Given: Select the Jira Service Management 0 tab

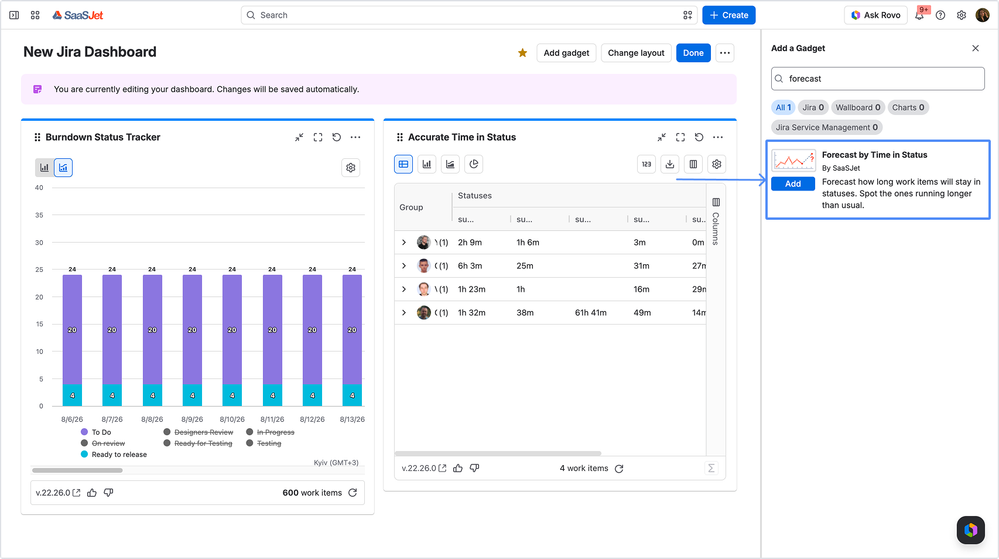Looking at the screenshot, I should [x=826, y=127].
